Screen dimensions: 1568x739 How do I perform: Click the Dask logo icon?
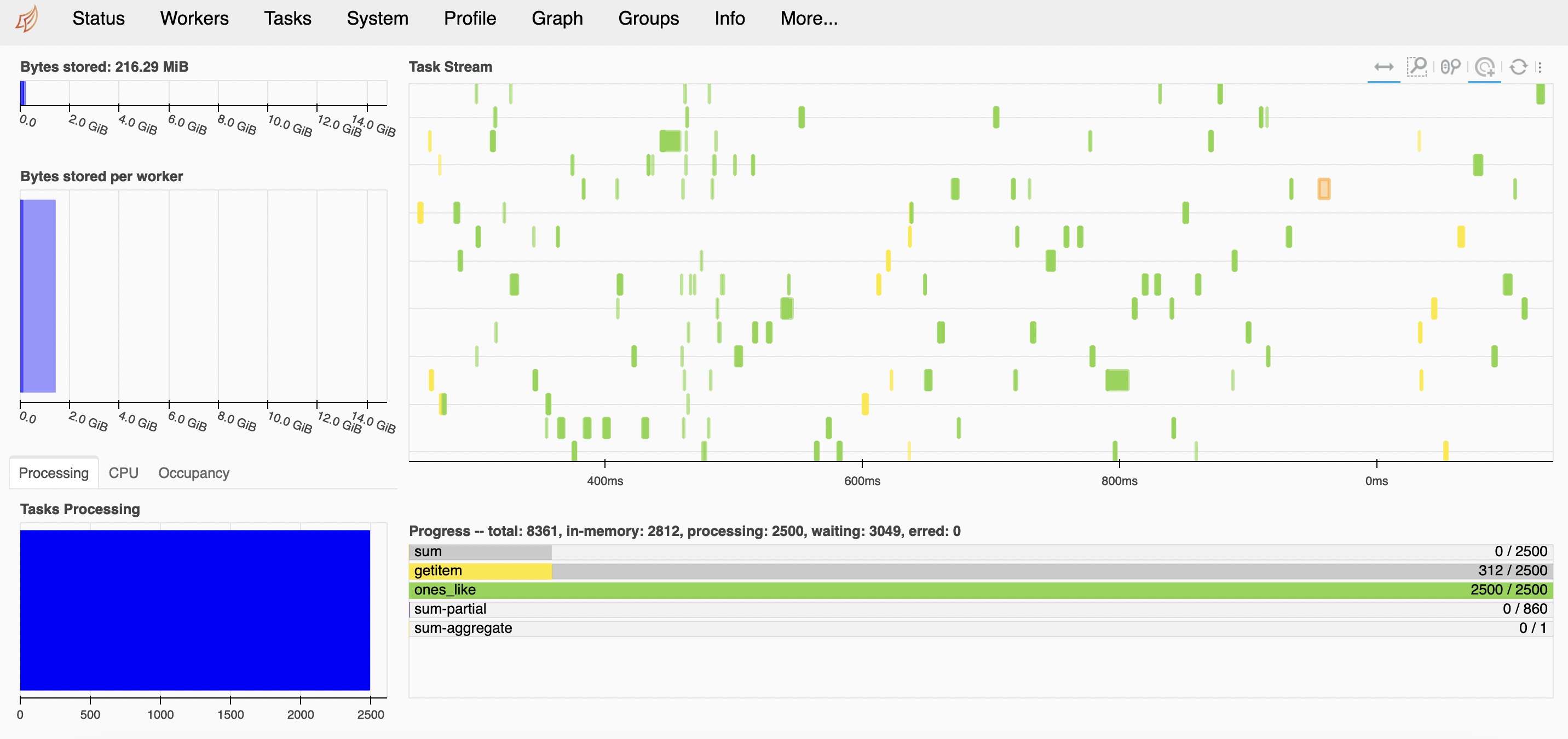click(x=27, y=18)
